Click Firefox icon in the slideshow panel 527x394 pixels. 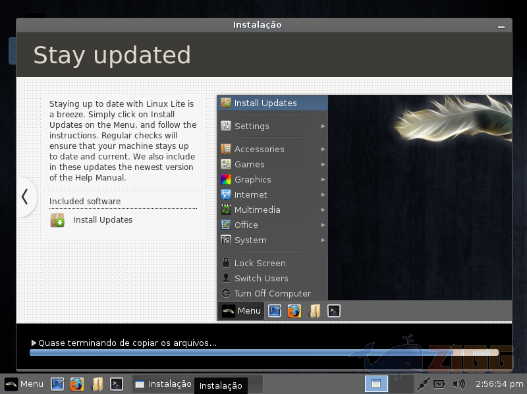(x=294, y=311)
